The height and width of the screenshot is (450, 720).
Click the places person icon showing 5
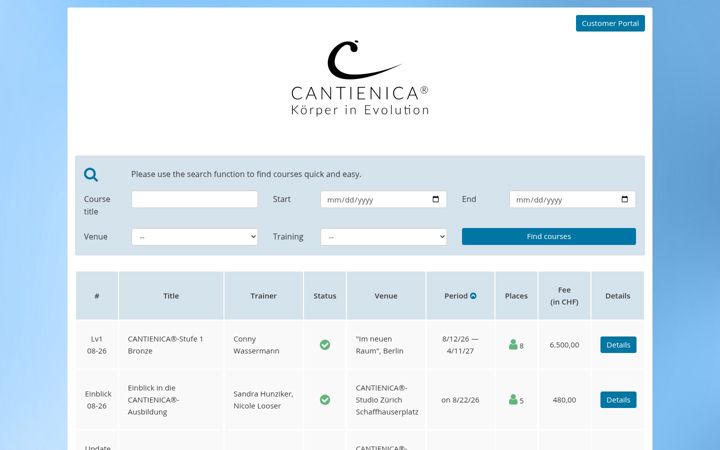[x=513, y=399]
